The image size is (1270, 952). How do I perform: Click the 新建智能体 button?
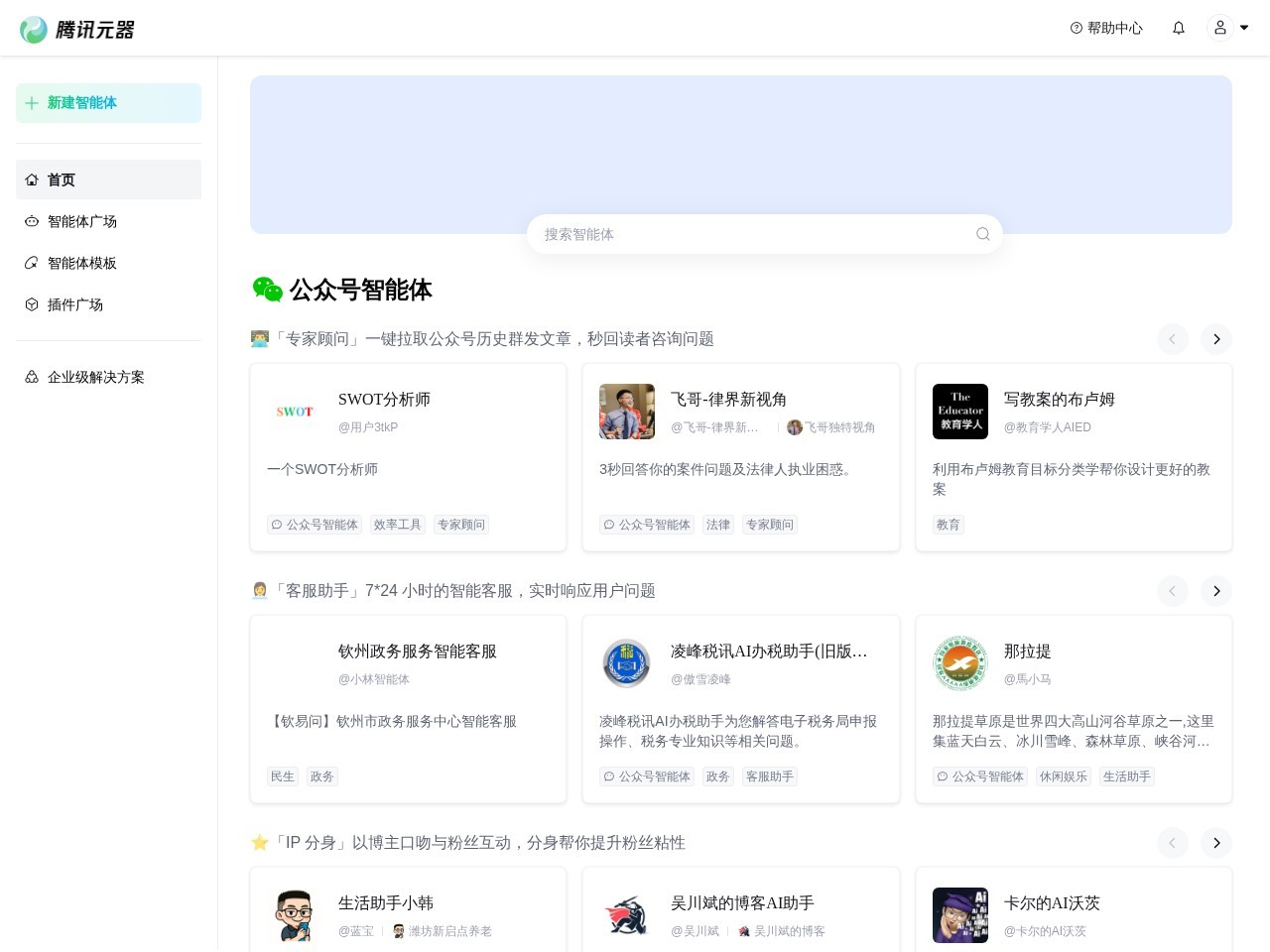108,103
